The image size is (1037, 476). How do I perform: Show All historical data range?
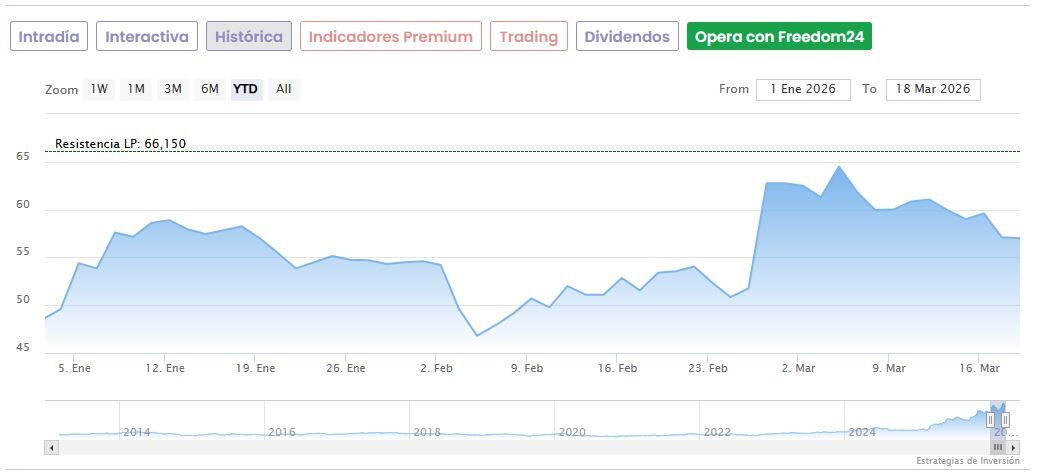click(284, 89)
